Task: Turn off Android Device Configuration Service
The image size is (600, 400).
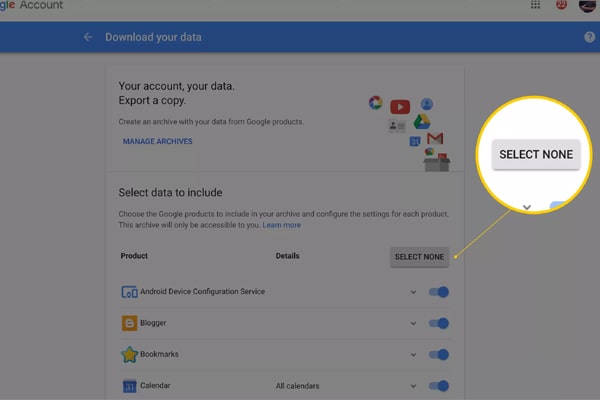Action: click(x=439, y=292)
